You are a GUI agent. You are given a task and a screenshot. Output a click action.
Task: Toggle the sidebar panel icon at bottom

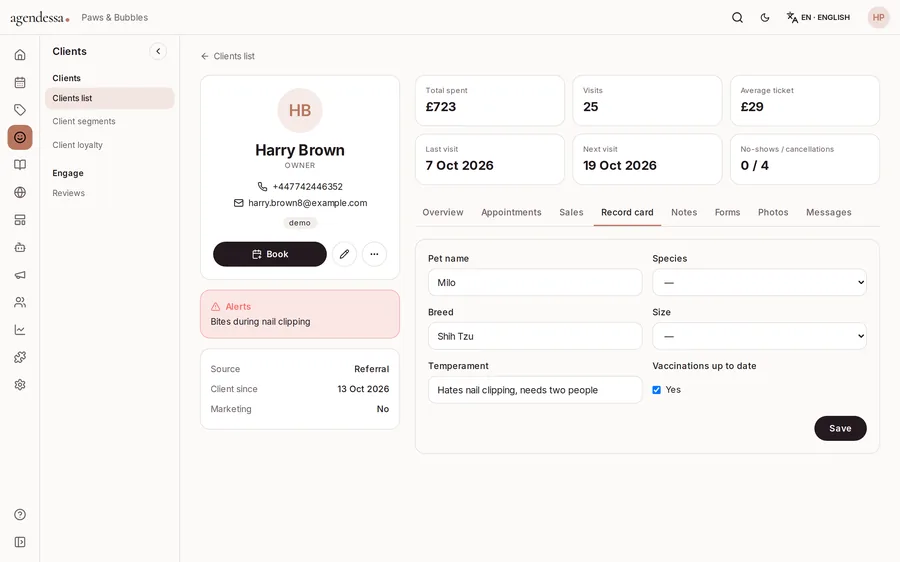point(20,542)
